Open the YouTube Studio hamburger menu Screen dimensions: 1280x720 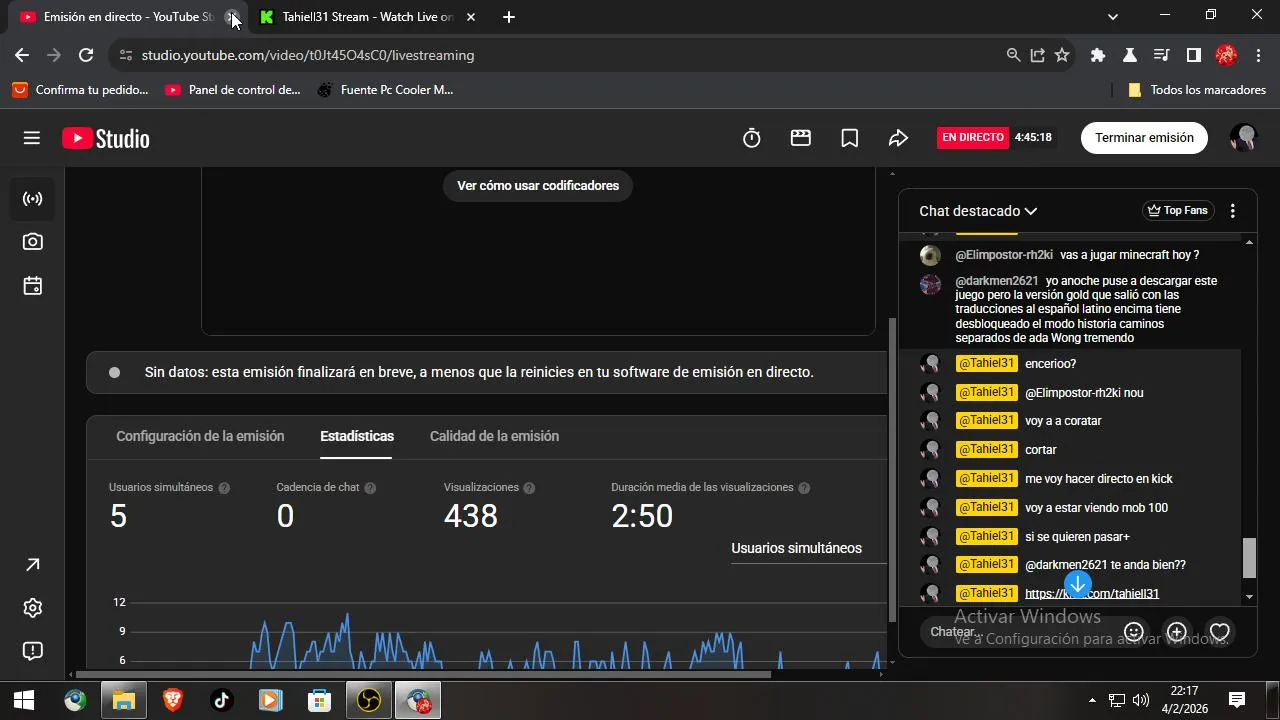32,138
